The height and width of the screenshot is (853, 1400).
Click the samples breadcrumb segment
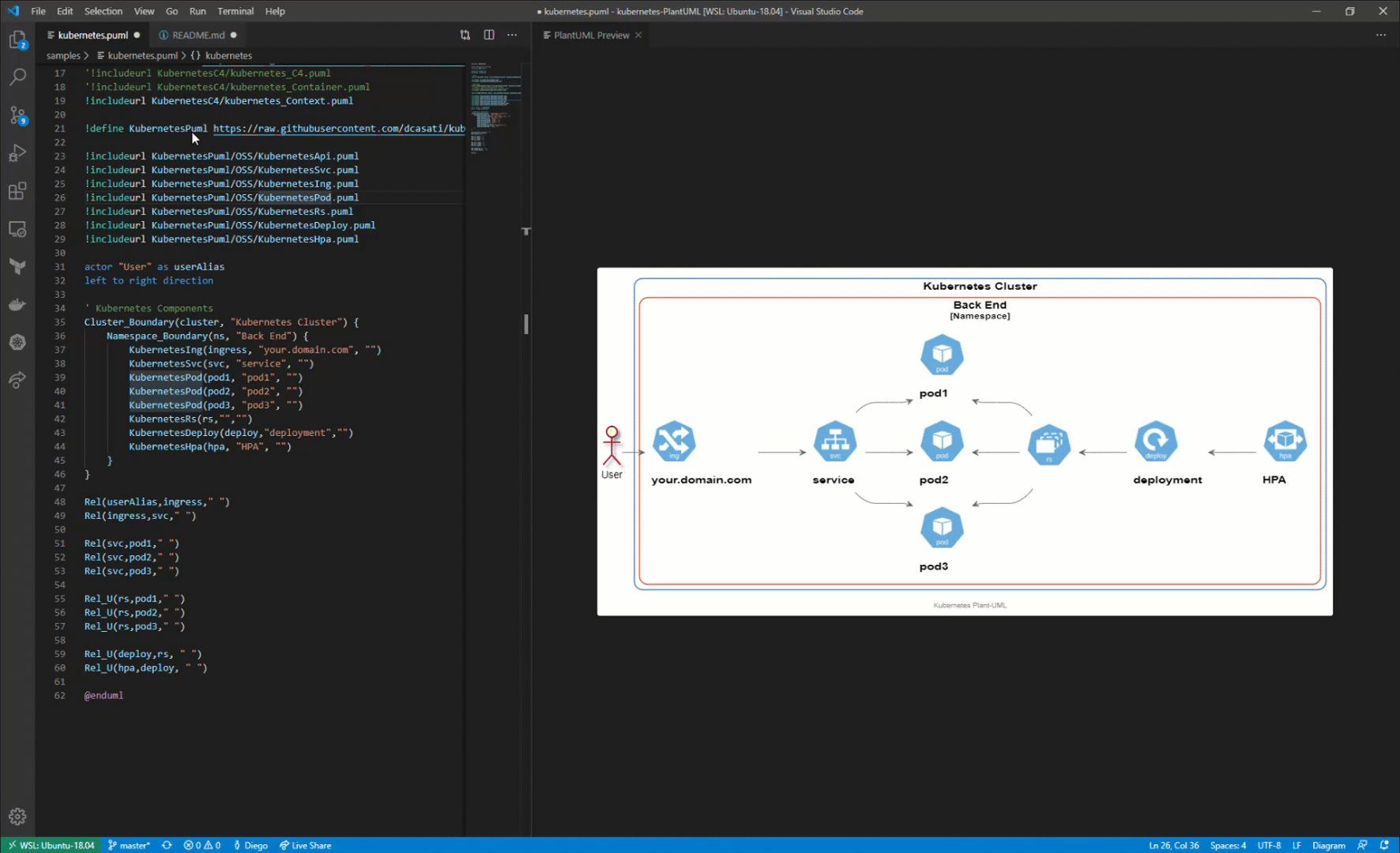tap(63, 55)
